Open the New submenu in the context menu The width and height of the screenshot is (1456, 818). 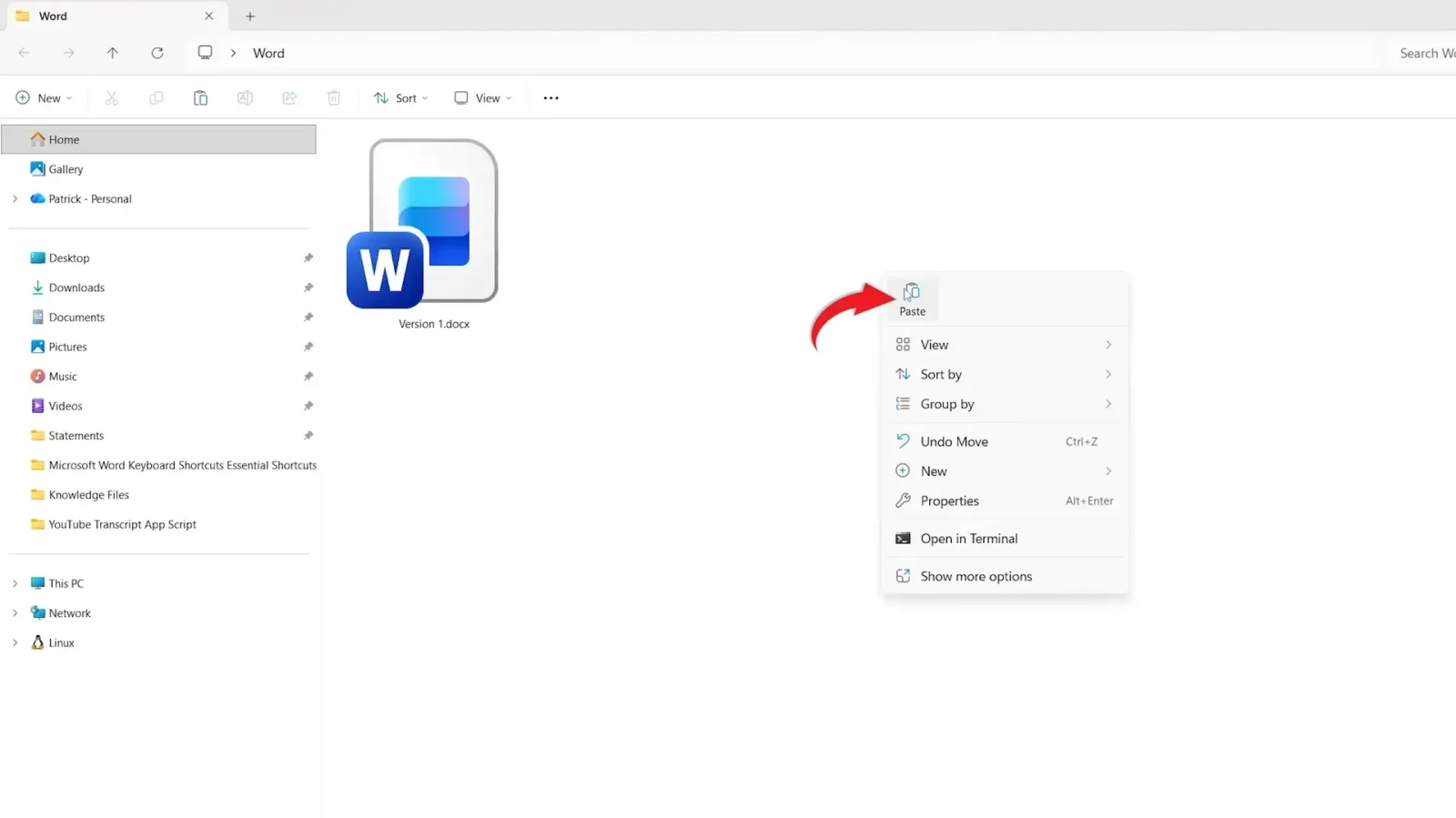point(1005,471)
